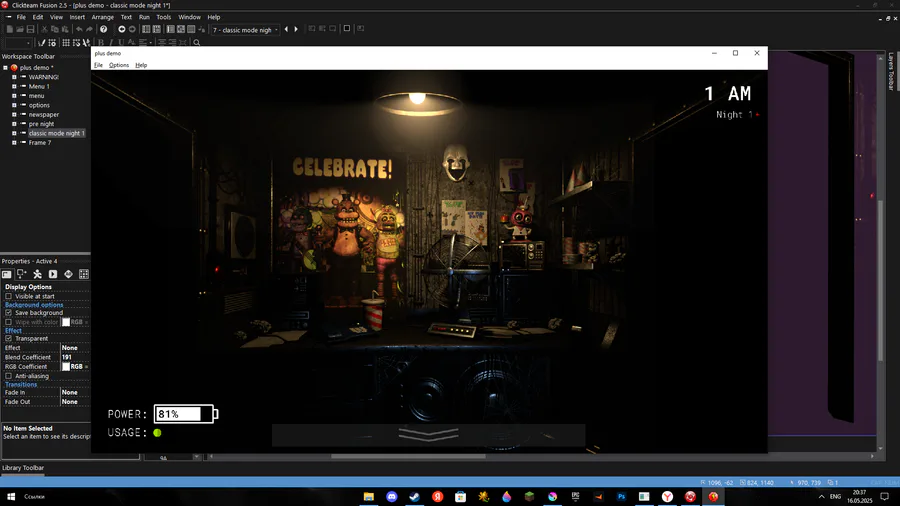Click the Fade In None value
The image size is (900, 506).
[75, 392]
